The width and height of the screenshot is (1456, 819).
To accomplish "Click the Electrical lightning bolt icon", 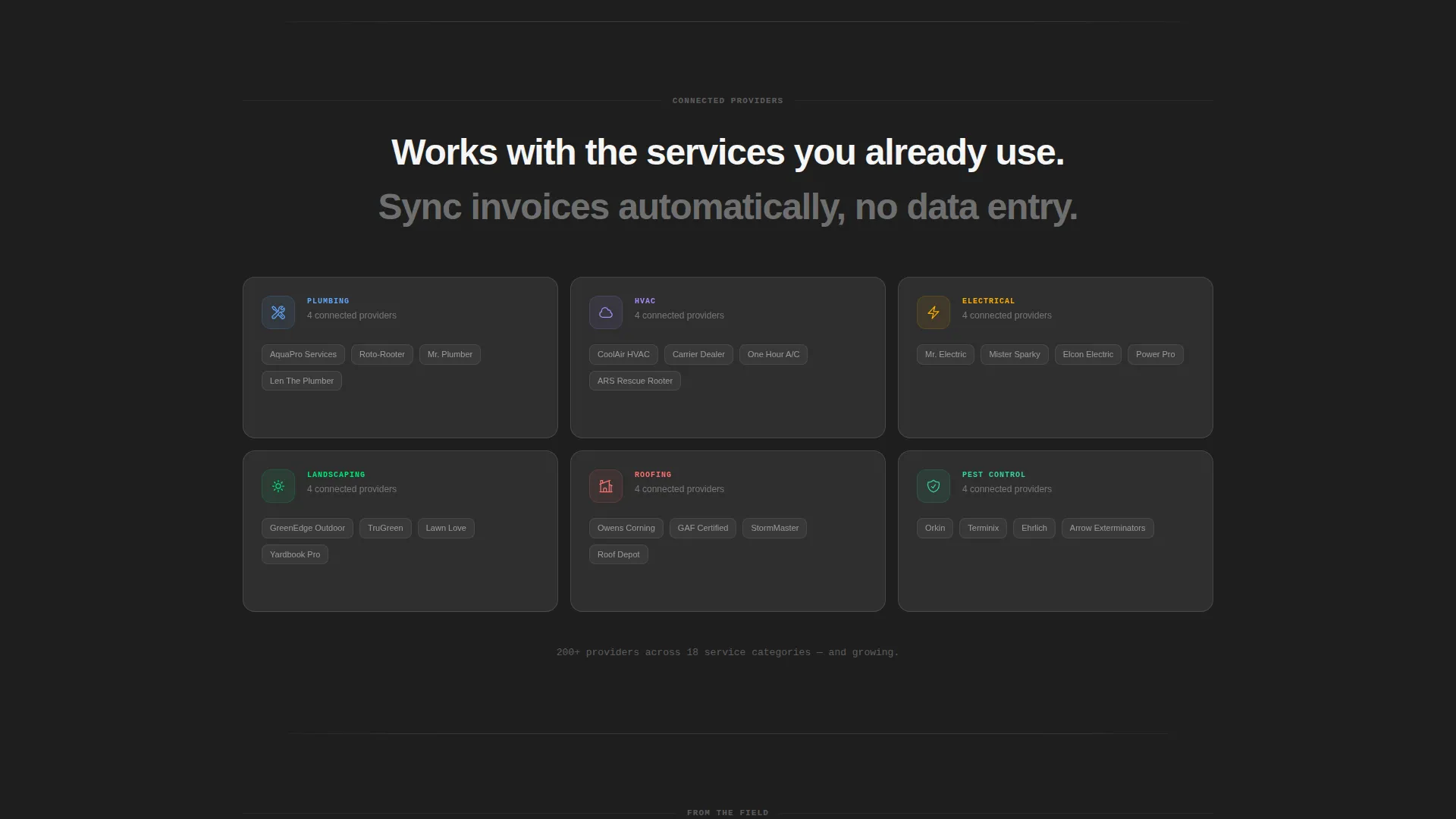I will coord(934,312).
